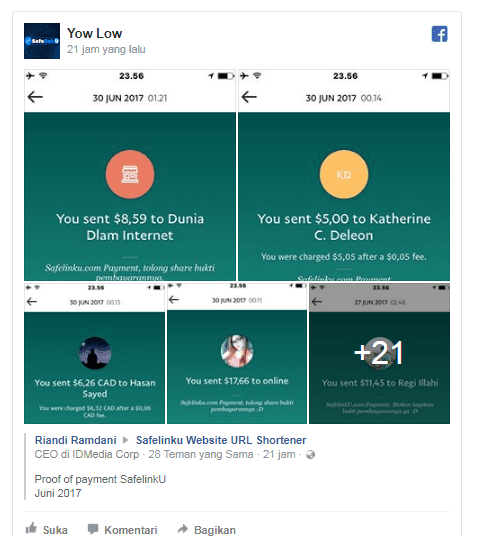
Task: Open the SafelinkU profile picture
Action: (42, 41)
